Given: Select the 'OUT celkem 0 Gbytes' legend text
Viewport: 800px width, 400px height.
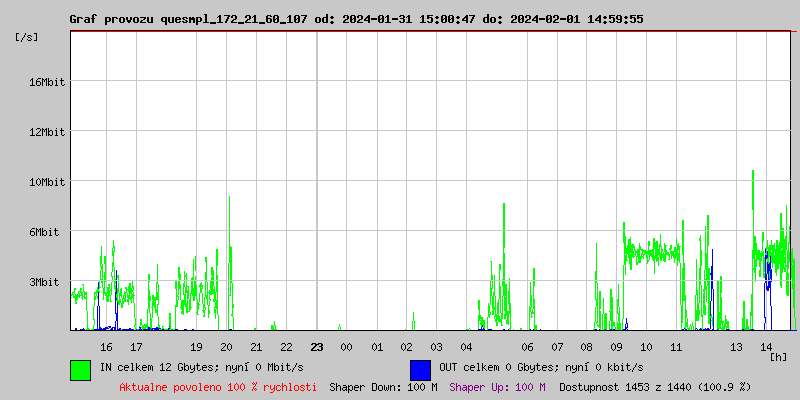Looking at the screenshot, I should tap(541, 368).
